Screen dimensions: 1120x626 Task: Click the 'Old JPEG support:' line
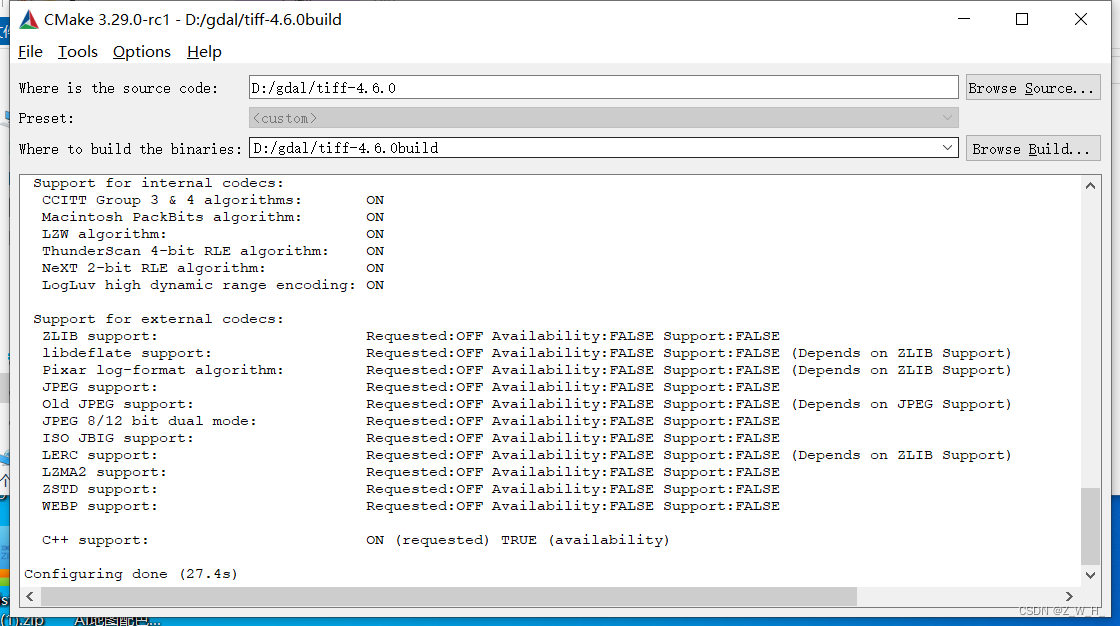526,404
